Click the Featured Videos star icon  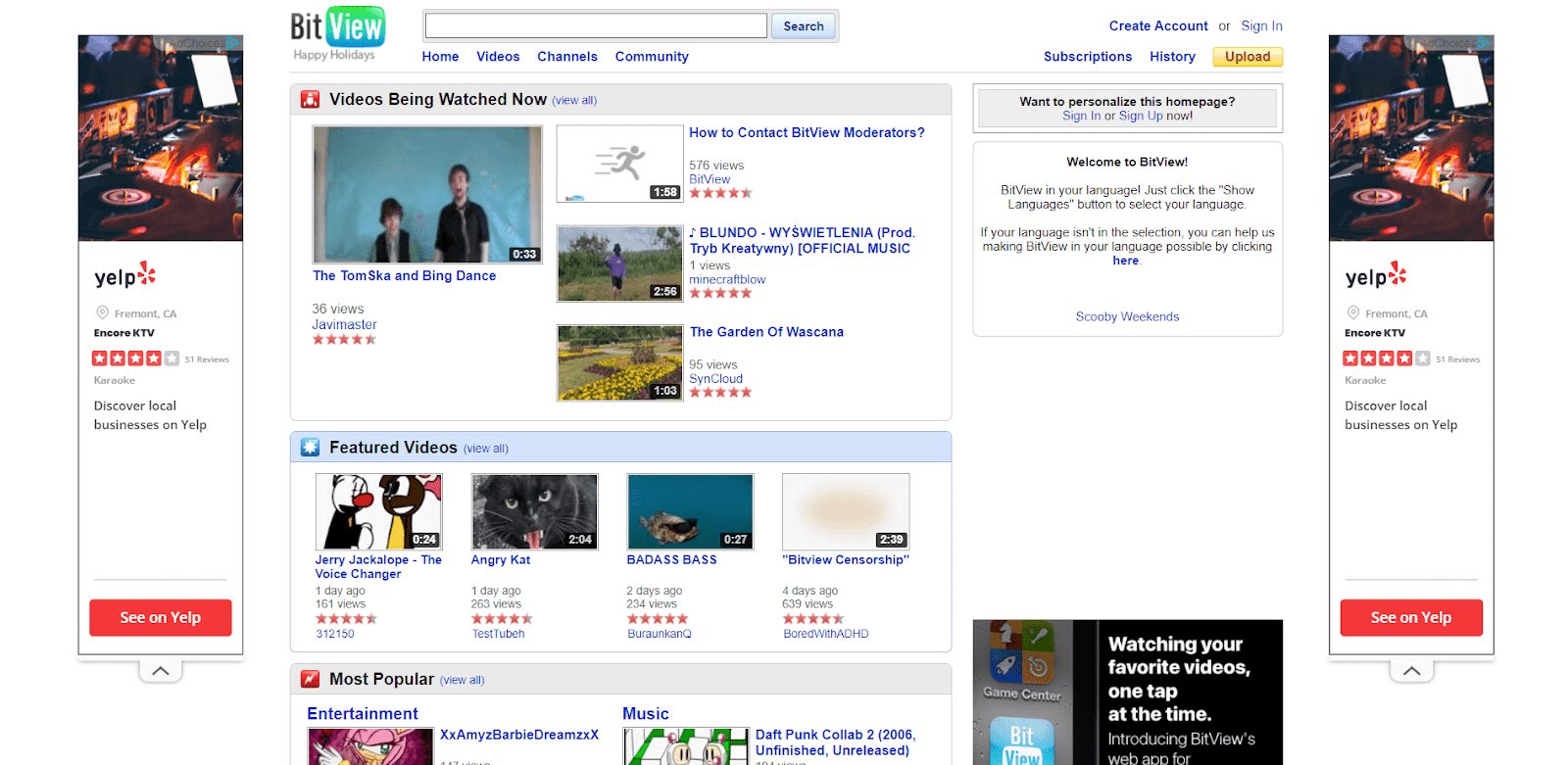coord(311,448)
